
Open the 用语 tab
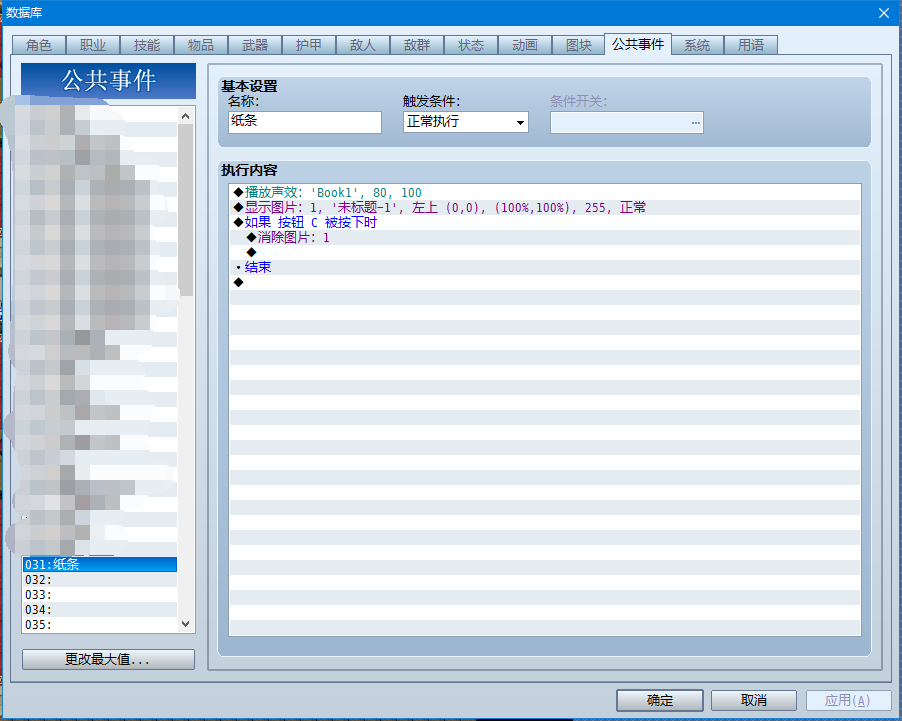[x=751, y=45]
